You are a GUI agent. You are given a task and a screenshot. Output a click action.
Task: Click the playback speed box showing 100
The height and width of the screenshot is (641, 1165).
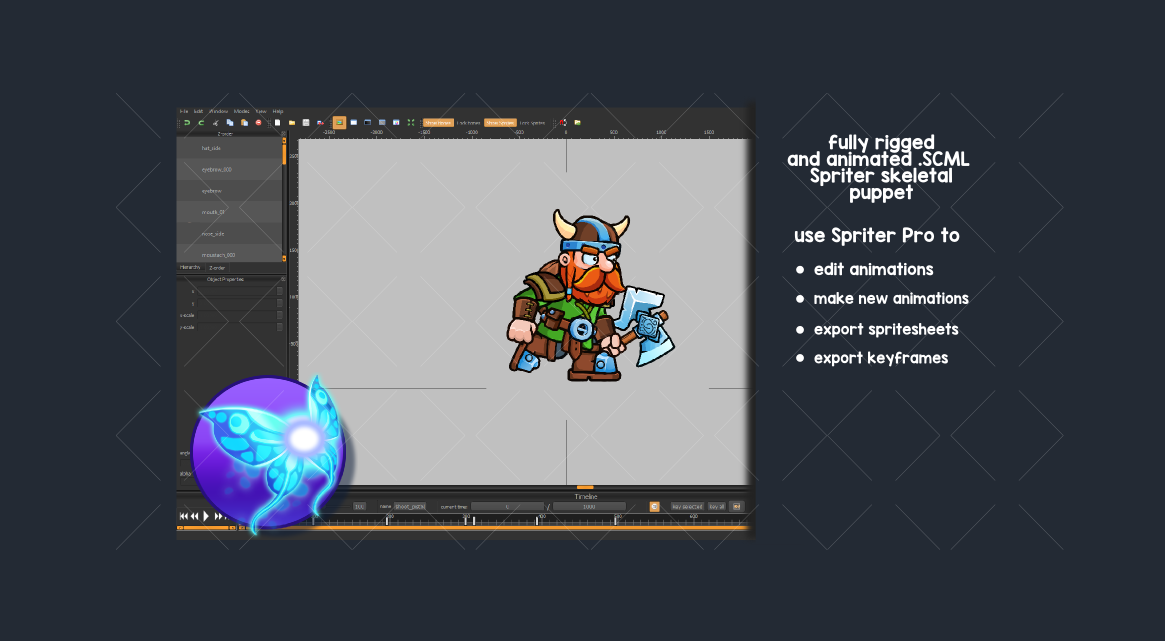click(360, 507)
